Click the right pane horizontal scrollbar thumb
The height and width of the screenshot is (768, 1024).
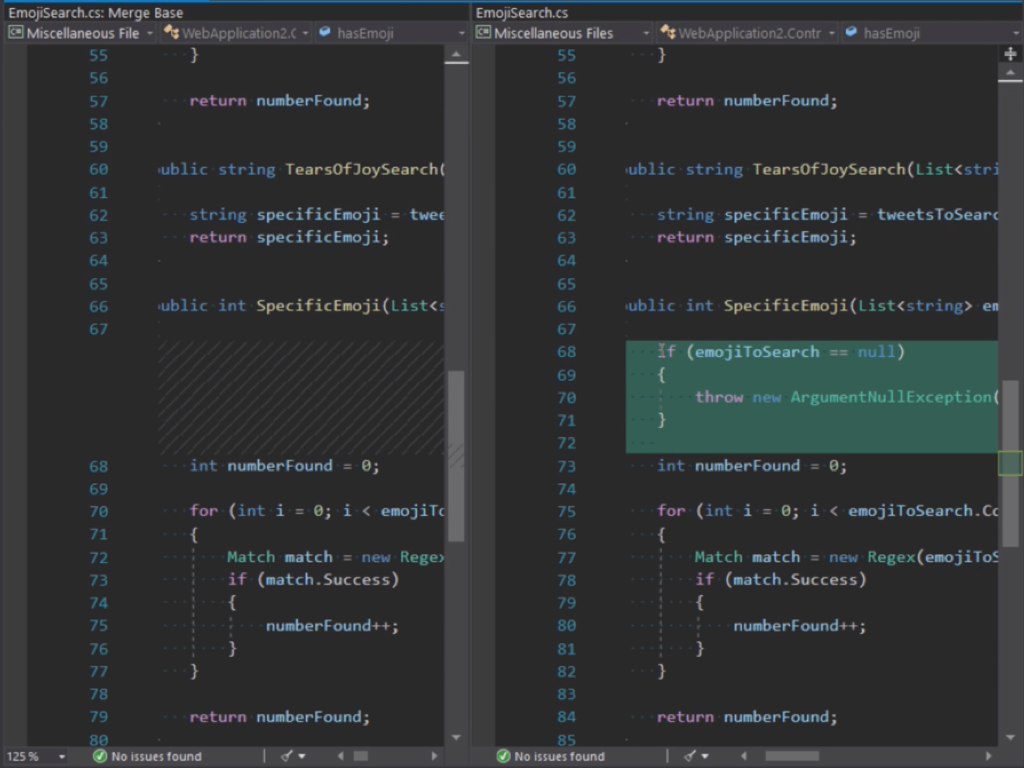click(792, 756)
